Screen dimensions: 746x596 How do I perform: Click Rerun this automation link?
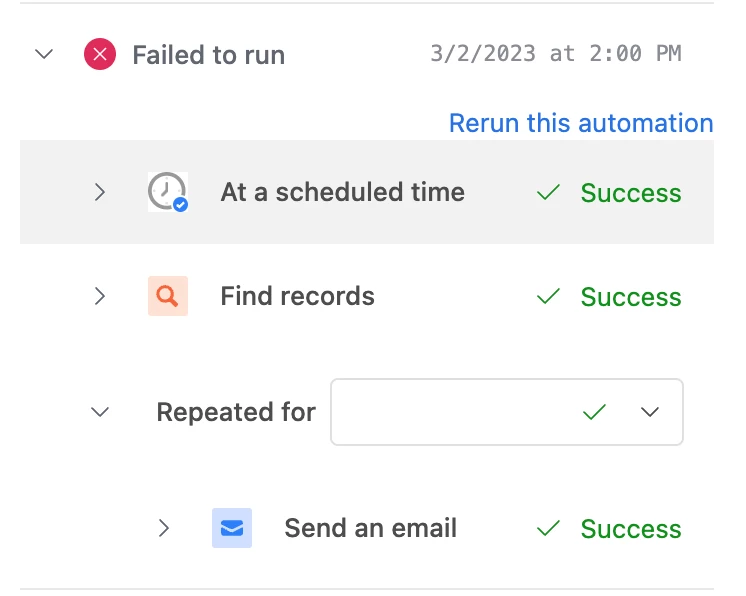pyautogui.click(x=580, y=123)
